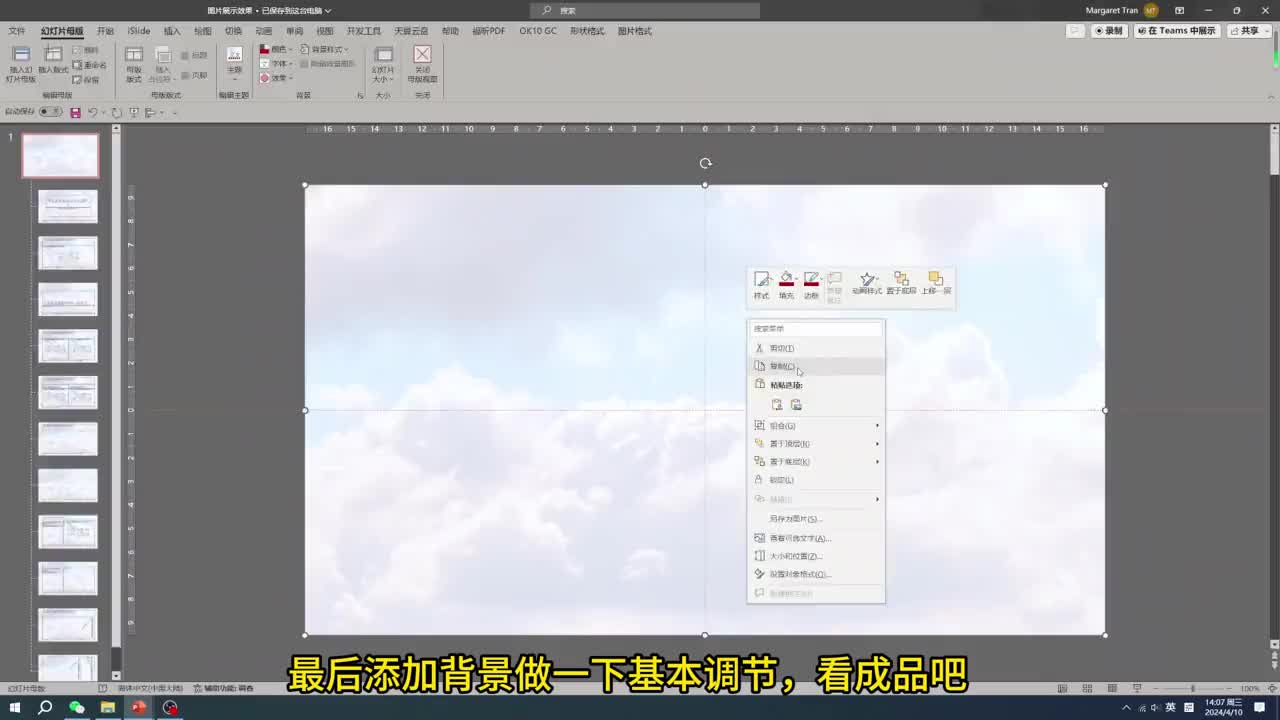Screen dimensions: 1280x720
Task: Click 设置对象格式 in context menu
Action: click(x=799, y=574)
